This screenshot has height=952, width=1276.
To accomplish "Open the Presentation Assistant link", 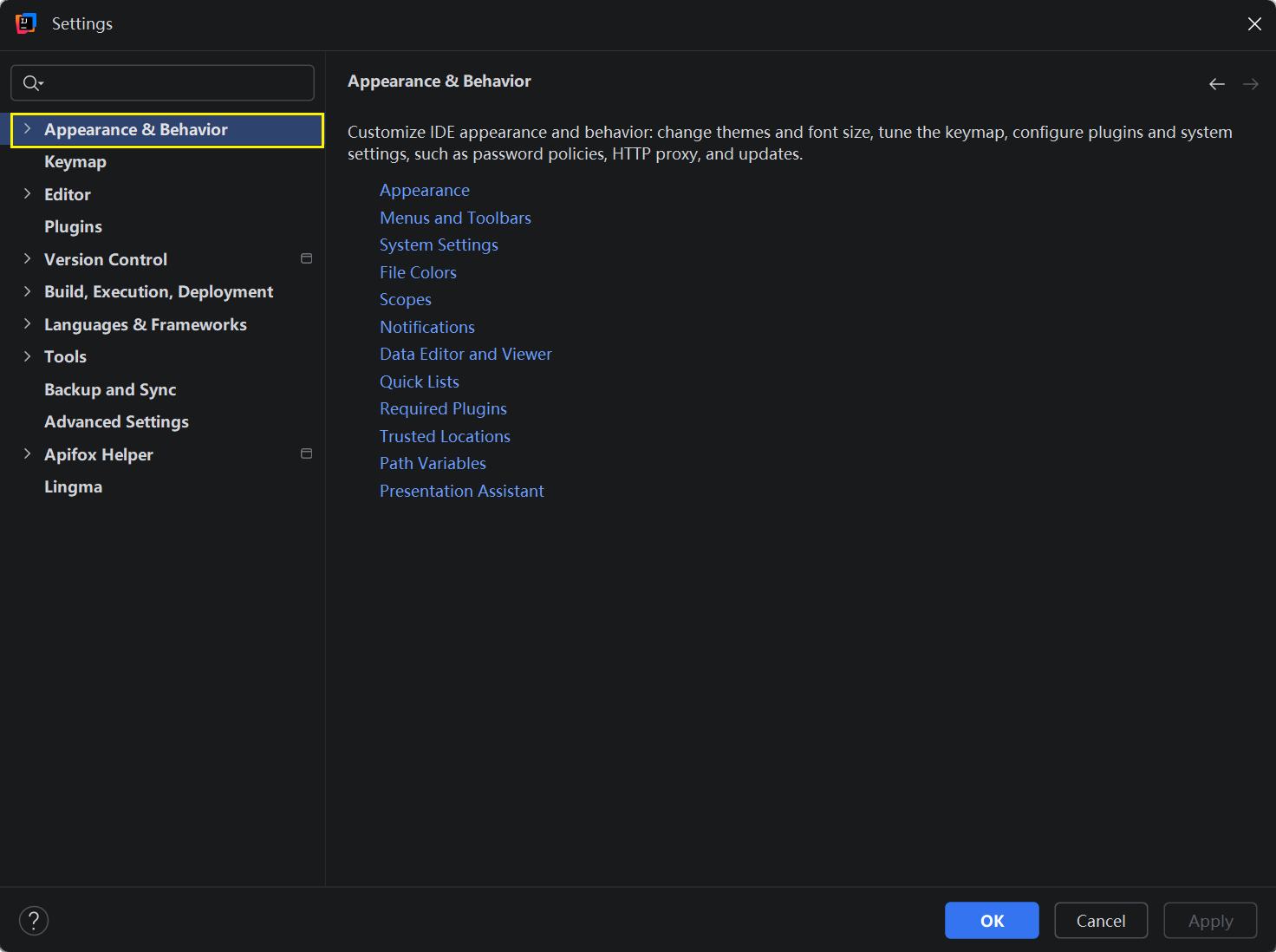I will tap(461, 491).
